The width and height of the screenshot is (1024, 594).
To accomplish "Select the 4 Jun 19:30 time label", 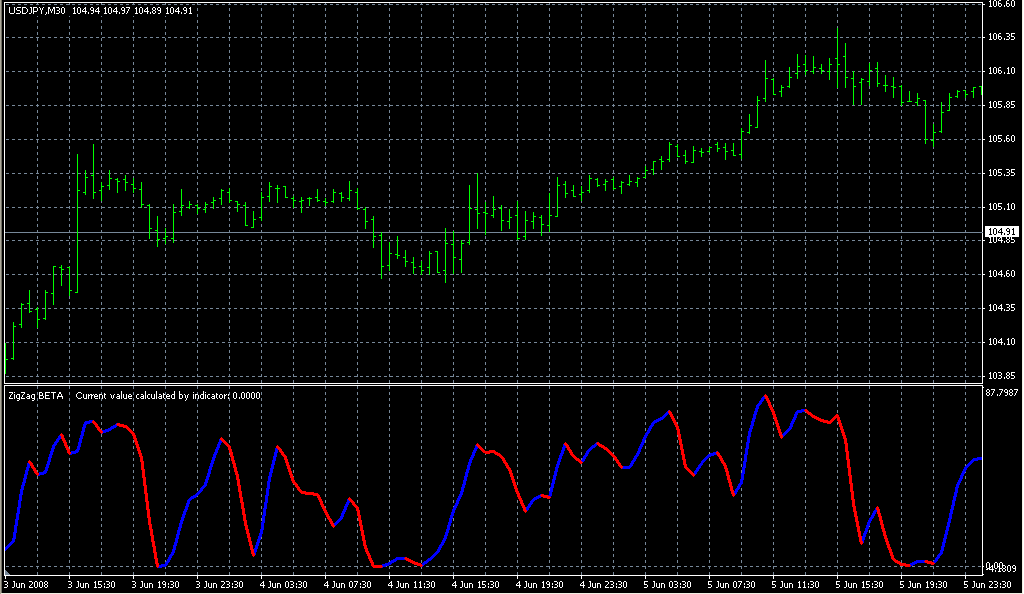I will click(x=539, y=584).
